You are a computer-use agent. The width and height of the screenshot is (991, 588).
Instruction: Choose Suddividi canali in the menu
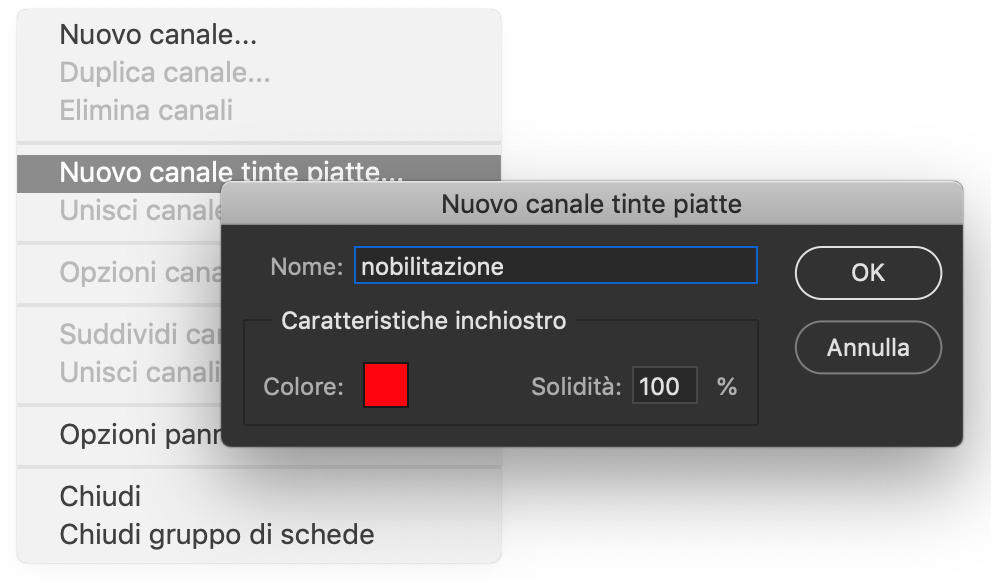[140, 334]
